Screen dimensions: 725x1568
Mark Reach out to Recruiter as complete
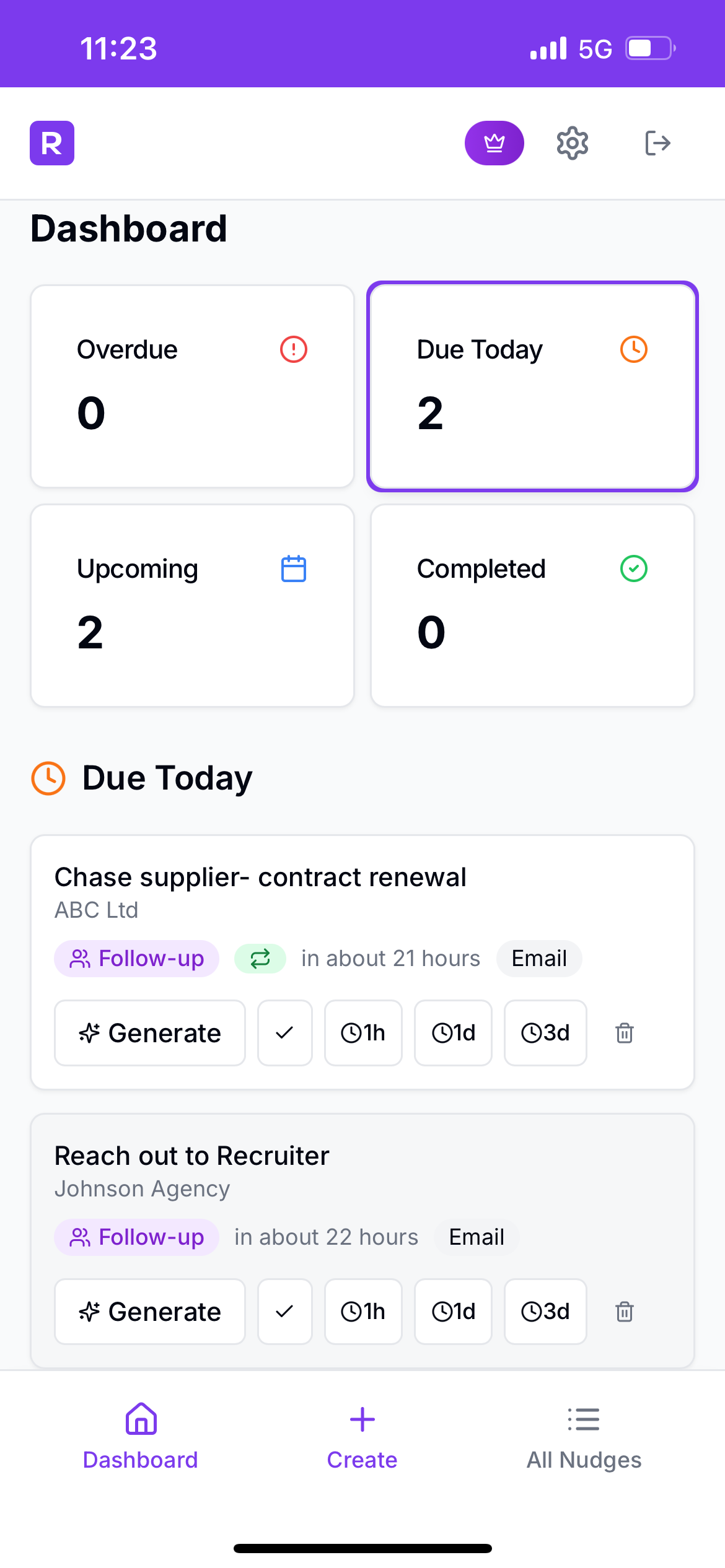click(x=284, y=1311)
